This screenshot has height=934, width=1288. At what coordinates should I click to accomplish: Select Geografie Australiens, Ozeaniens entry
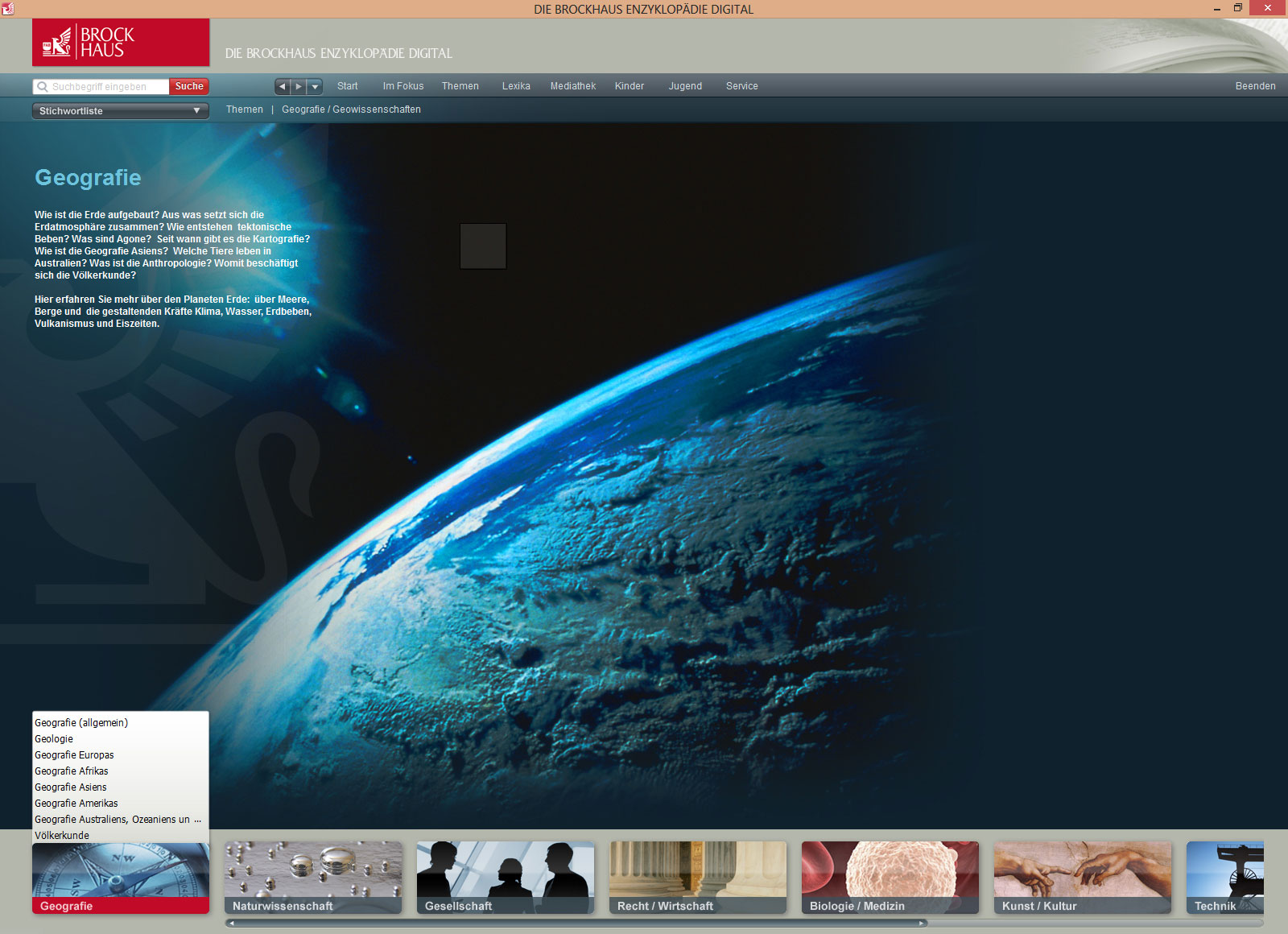point(120,820)
